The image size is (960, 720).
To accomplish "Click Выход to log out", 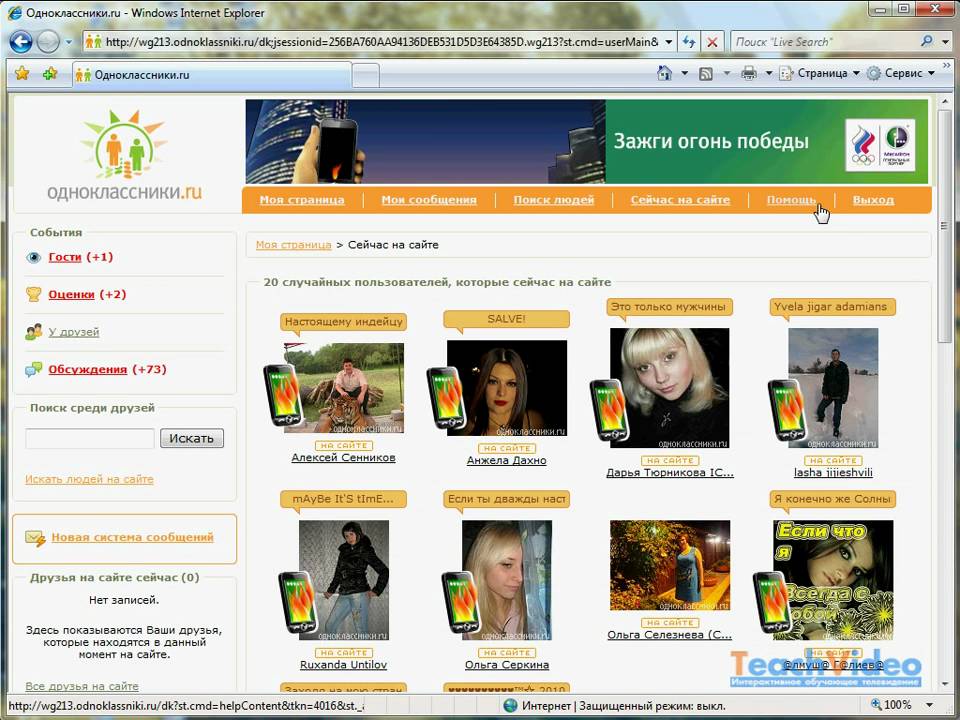I will coord(874,200).
